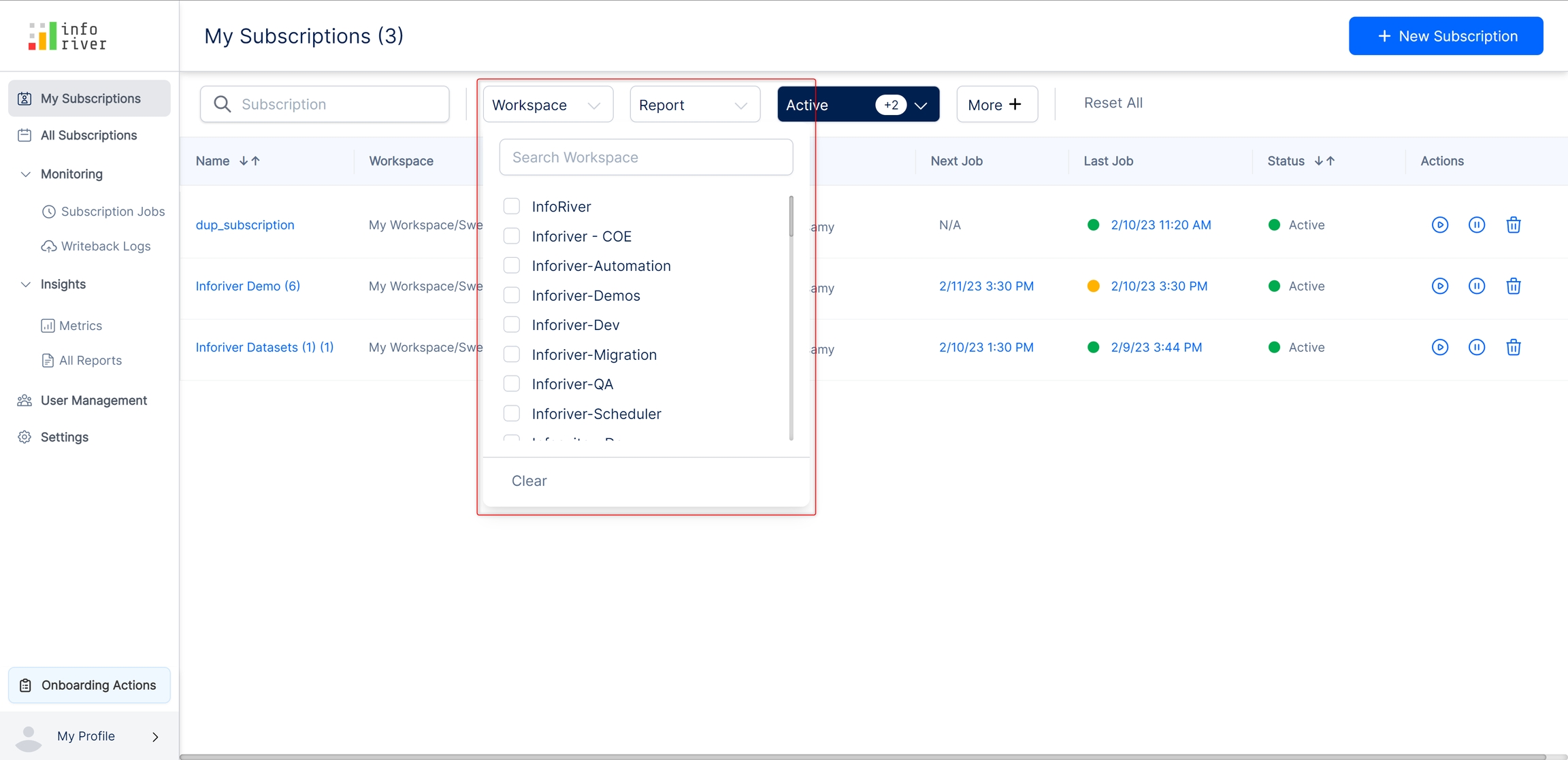This screenshot has height=760, width=1568.
Task: Collapse the Monitoring sidebar section
Action: click(26, 174)
